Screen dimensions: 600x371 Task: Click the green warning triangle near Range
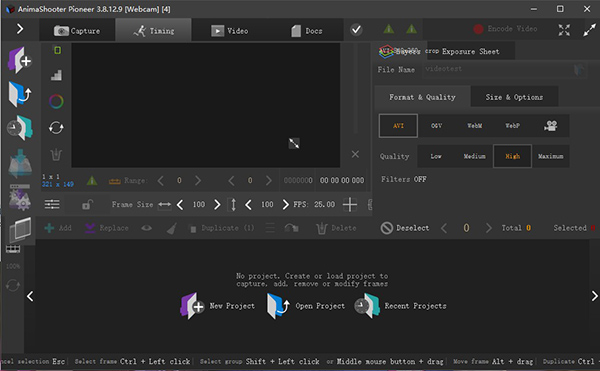click(x=92, y=180)
